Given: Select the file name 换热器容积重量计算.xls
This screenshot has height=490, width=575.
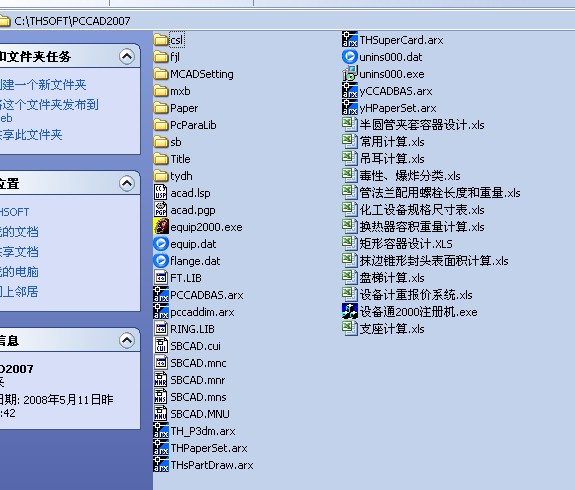Looking at the screenshot, I should [x=422, y=227].
